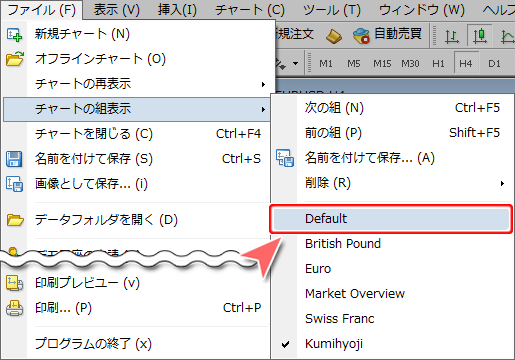Viewport: 515px width, 360px height.
Task: Open the toolbar dropdown arrow beside M1
Action: (x=295, y=63)
